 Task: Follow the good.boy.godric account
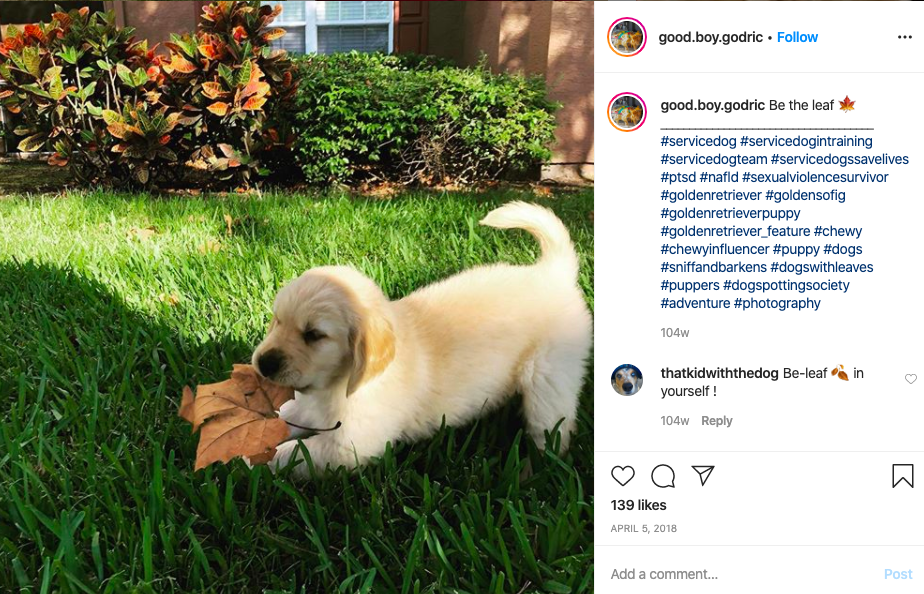(x=797, y=37)
